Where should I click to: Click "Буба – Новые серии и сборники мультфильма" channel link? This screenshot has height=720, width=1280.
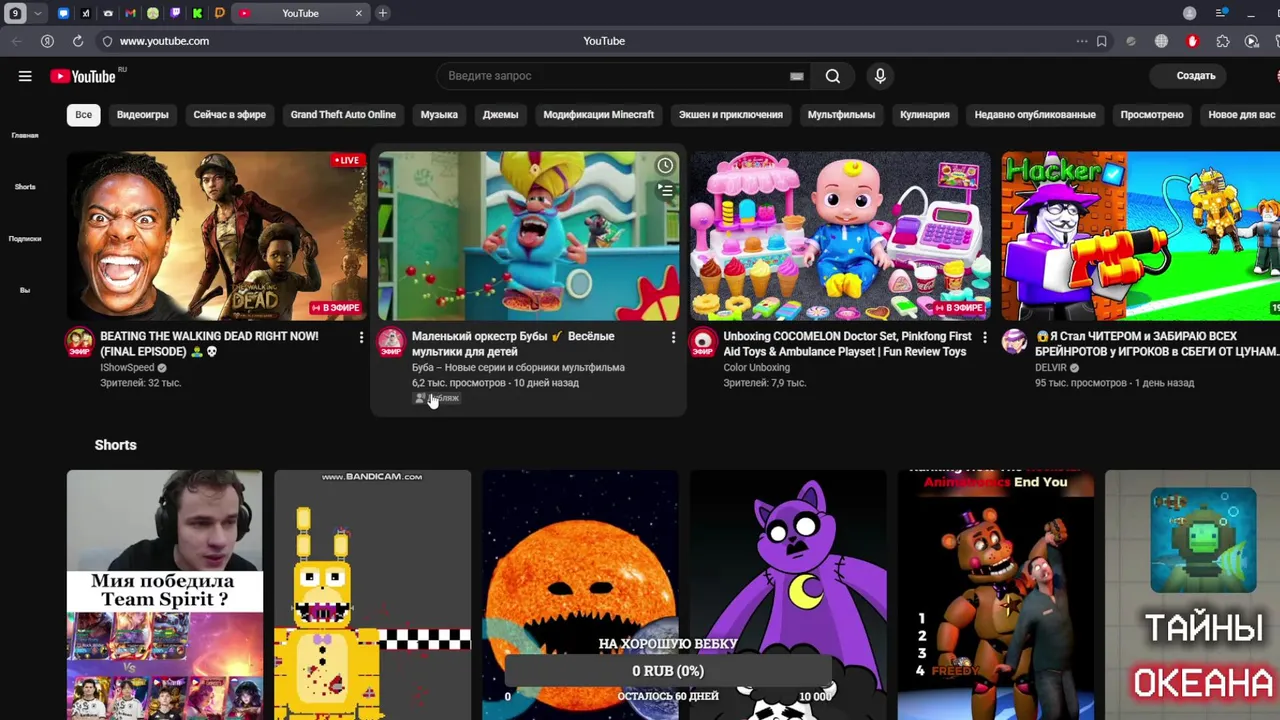[518, 368]
